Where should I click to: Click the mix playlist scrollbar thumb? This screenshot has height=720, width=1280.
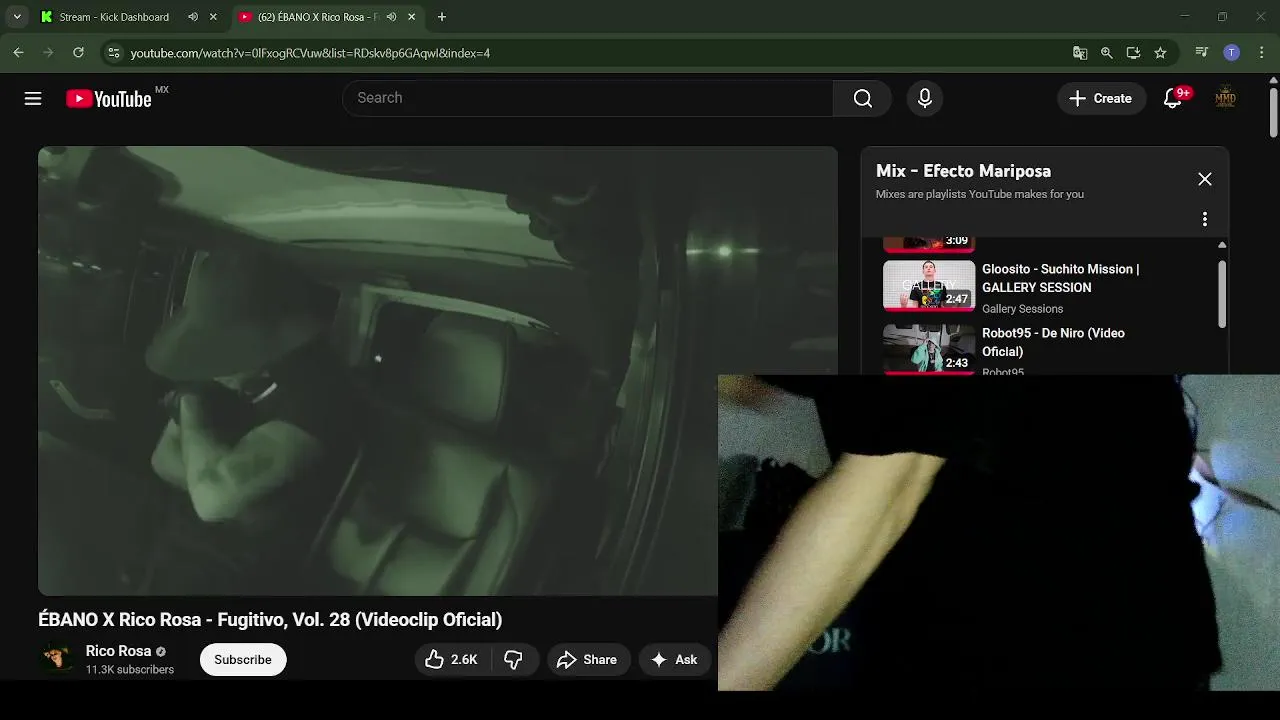[1222, 293]
